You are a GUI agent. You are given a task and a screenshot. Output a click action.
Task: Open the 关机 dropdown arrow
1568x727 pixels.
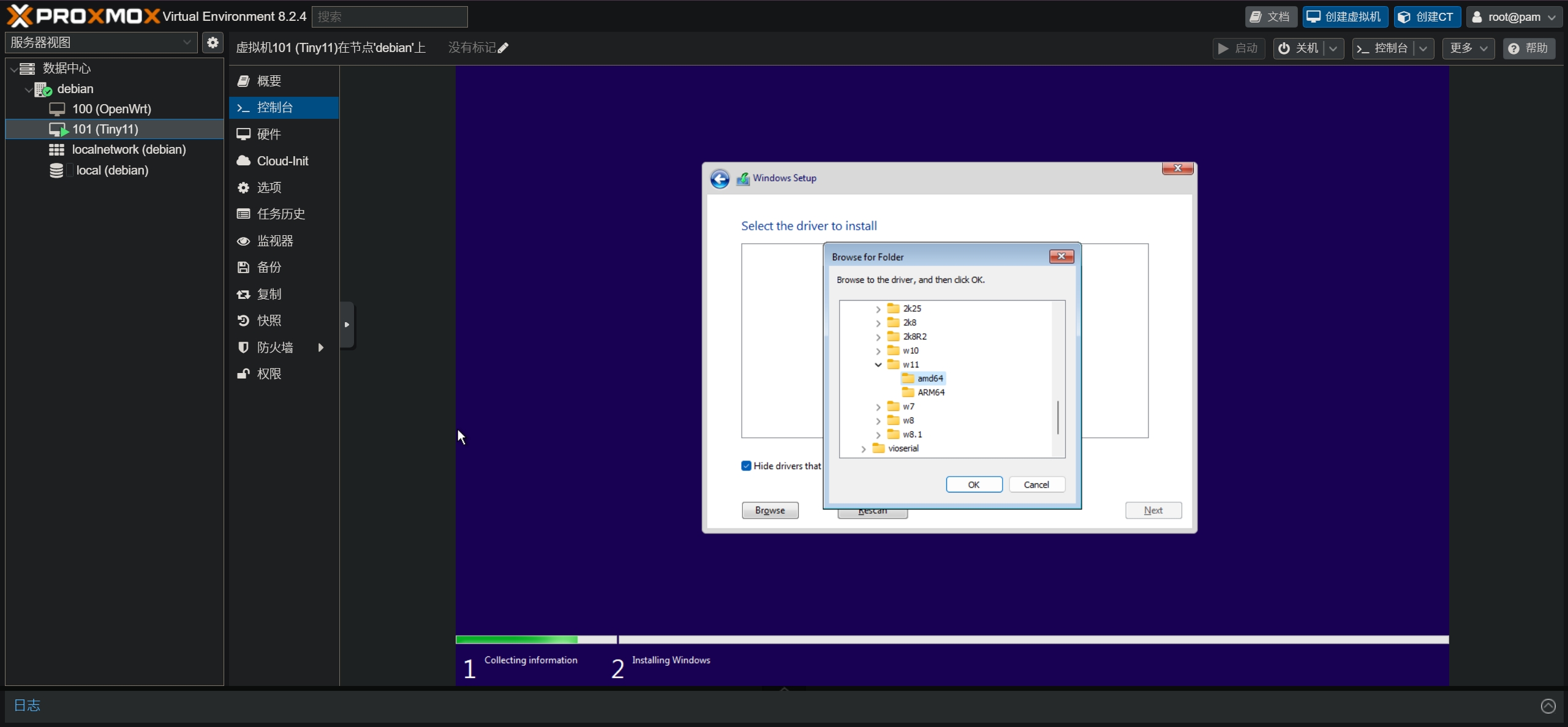click(1333, 48)
